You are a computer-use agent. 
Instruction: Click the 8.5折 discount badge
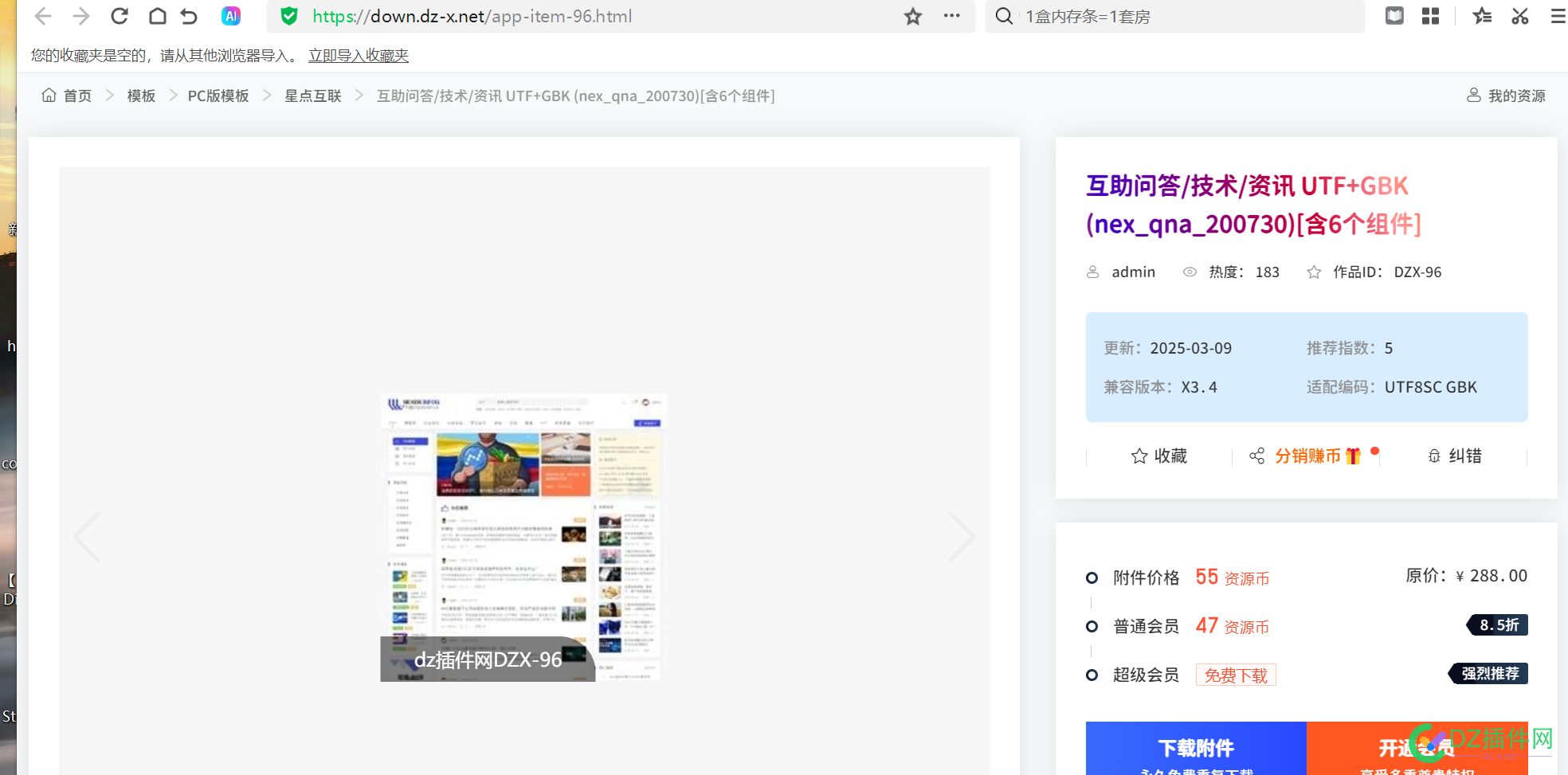click(1498, 625)
